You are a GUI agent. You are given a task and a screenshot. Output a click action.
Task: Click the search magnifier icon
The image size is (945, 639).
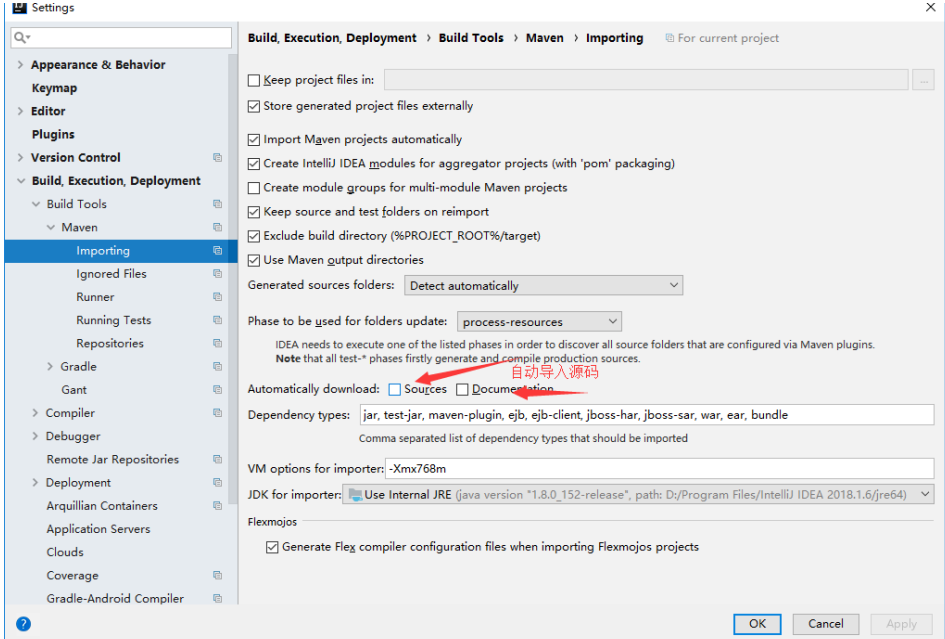21,37
